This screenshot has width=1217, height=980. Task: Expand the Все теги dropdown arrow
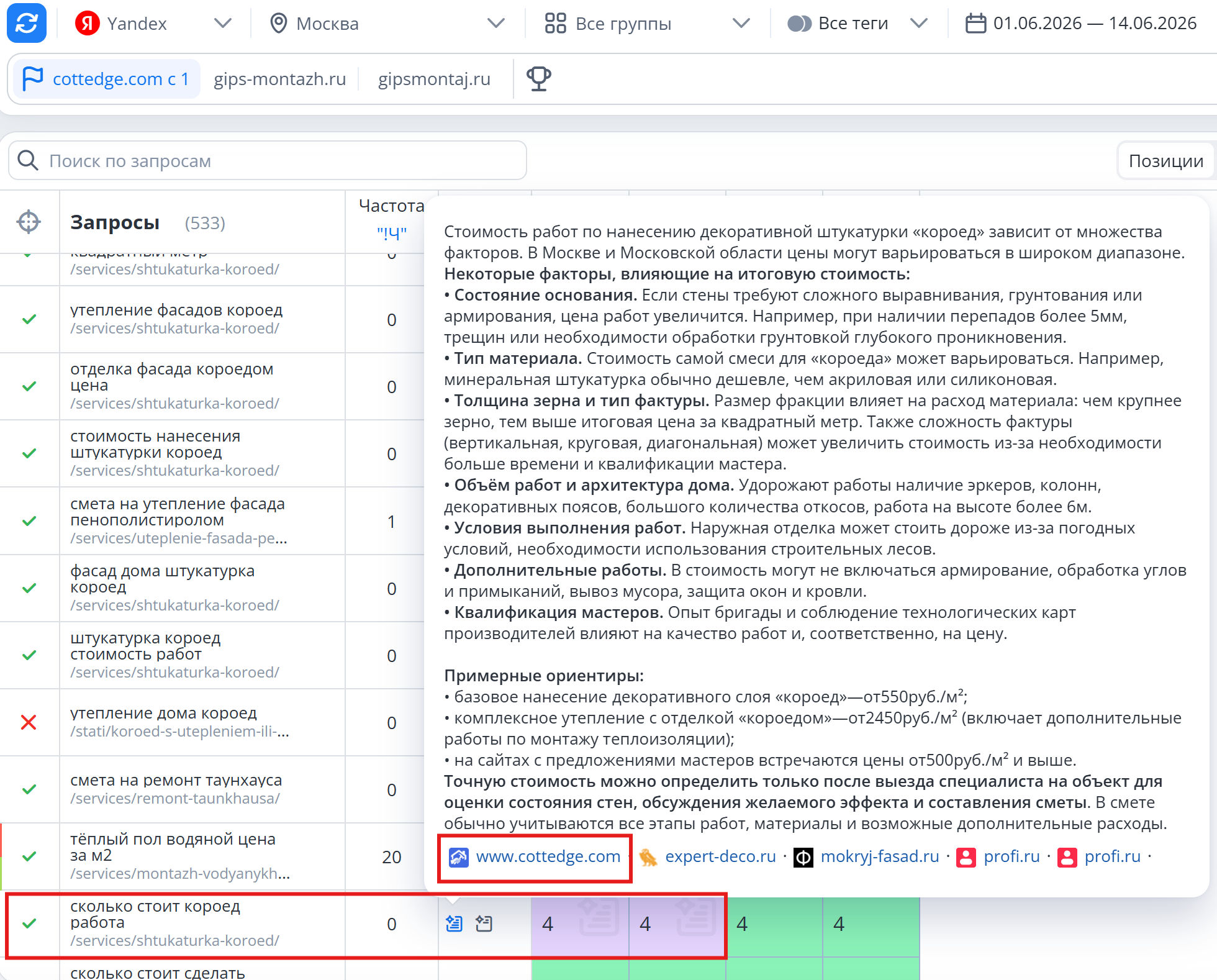click(918, 24)
